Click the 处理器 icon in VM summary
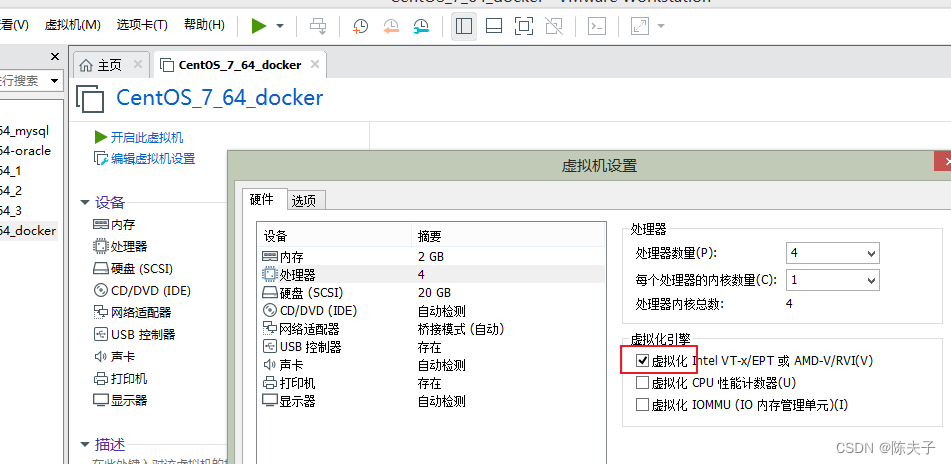The height and width of the screenshot is (464, 951). (x=101, y=246)
